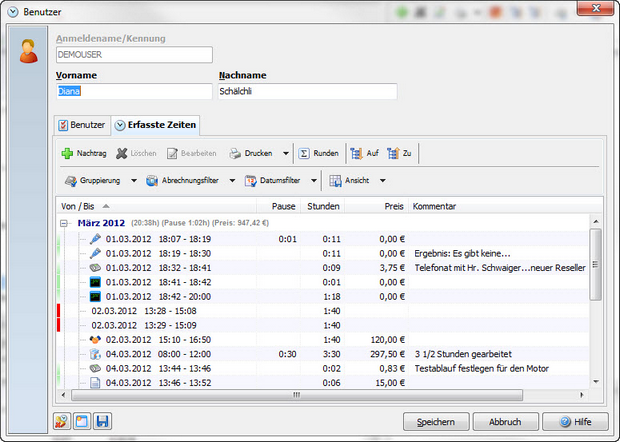This screenshot has height=442, width=620.
Task: Click the Runden sigma icon
Action: (x=304, y=153)
